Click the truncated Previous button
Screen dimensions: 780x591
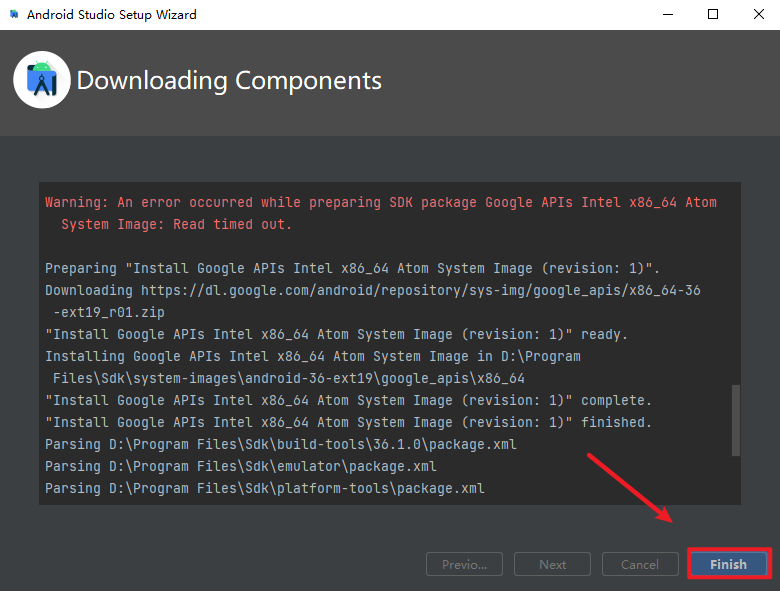pos(464,564)
